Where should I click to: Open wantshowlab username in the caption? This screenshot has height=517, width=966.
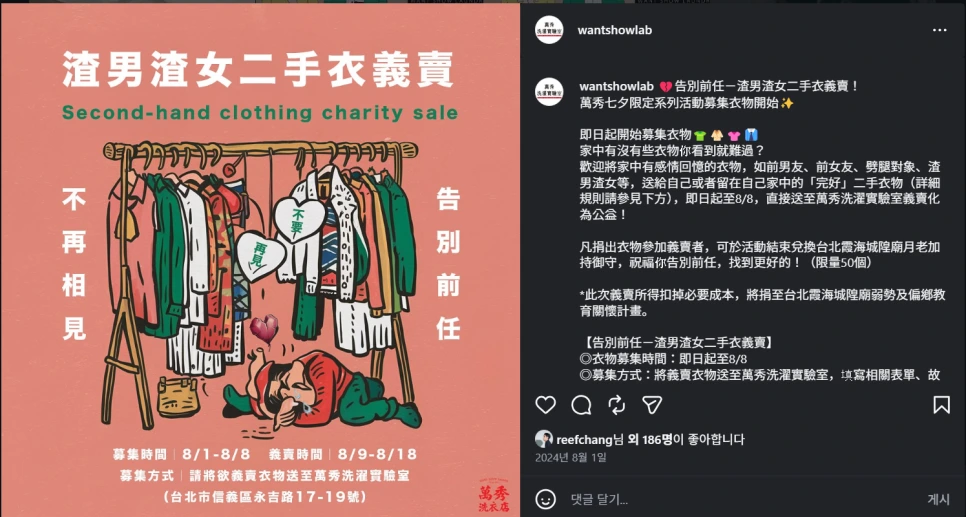(x=616, y=86)
